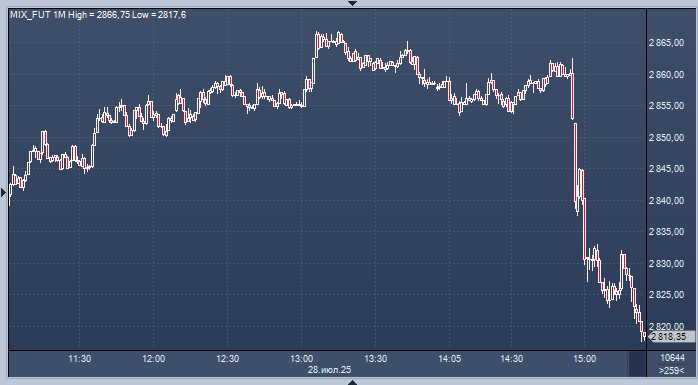Click the dark time-axis scroll block

[x=637, y=364]
